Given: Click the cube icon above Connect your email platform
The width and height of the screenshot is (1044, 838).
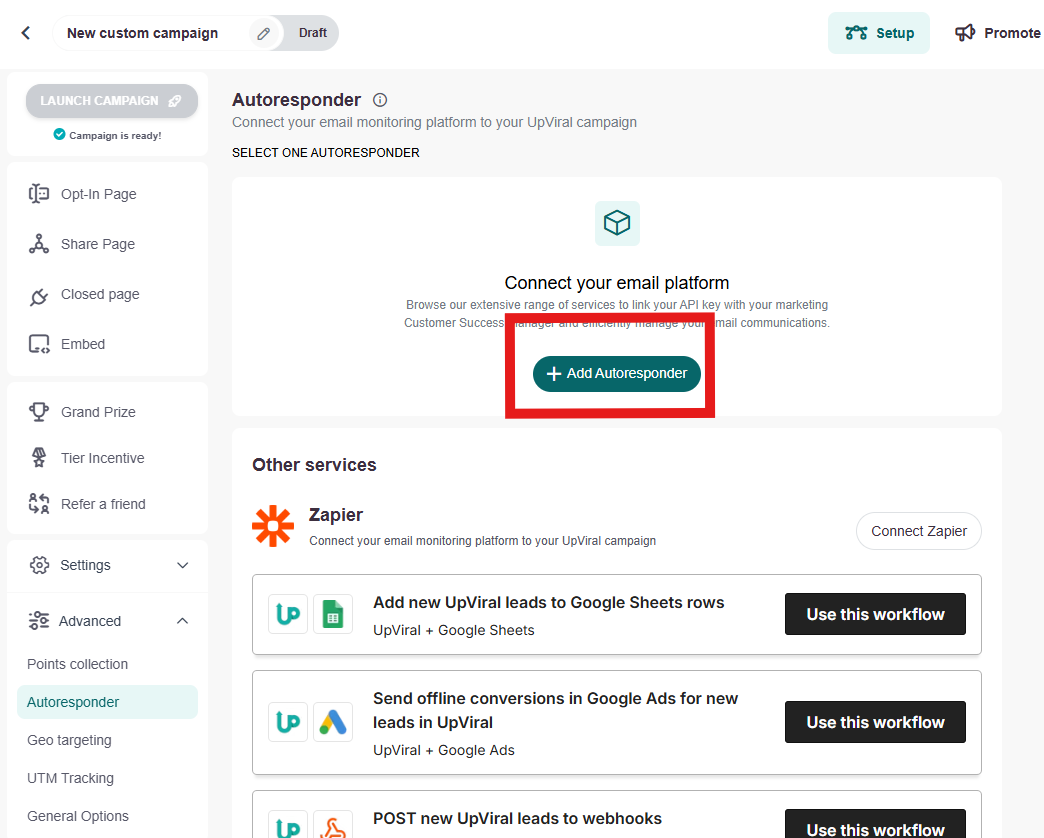Looking at the screenshot, I should coord(617,223).
